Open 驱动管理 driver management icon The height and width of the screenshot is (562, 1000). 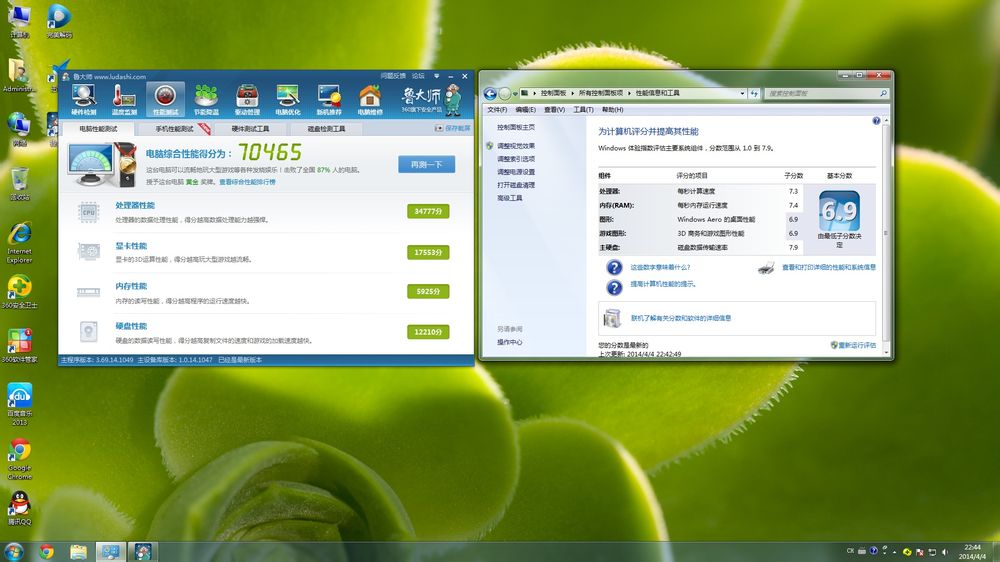point(247,100)
